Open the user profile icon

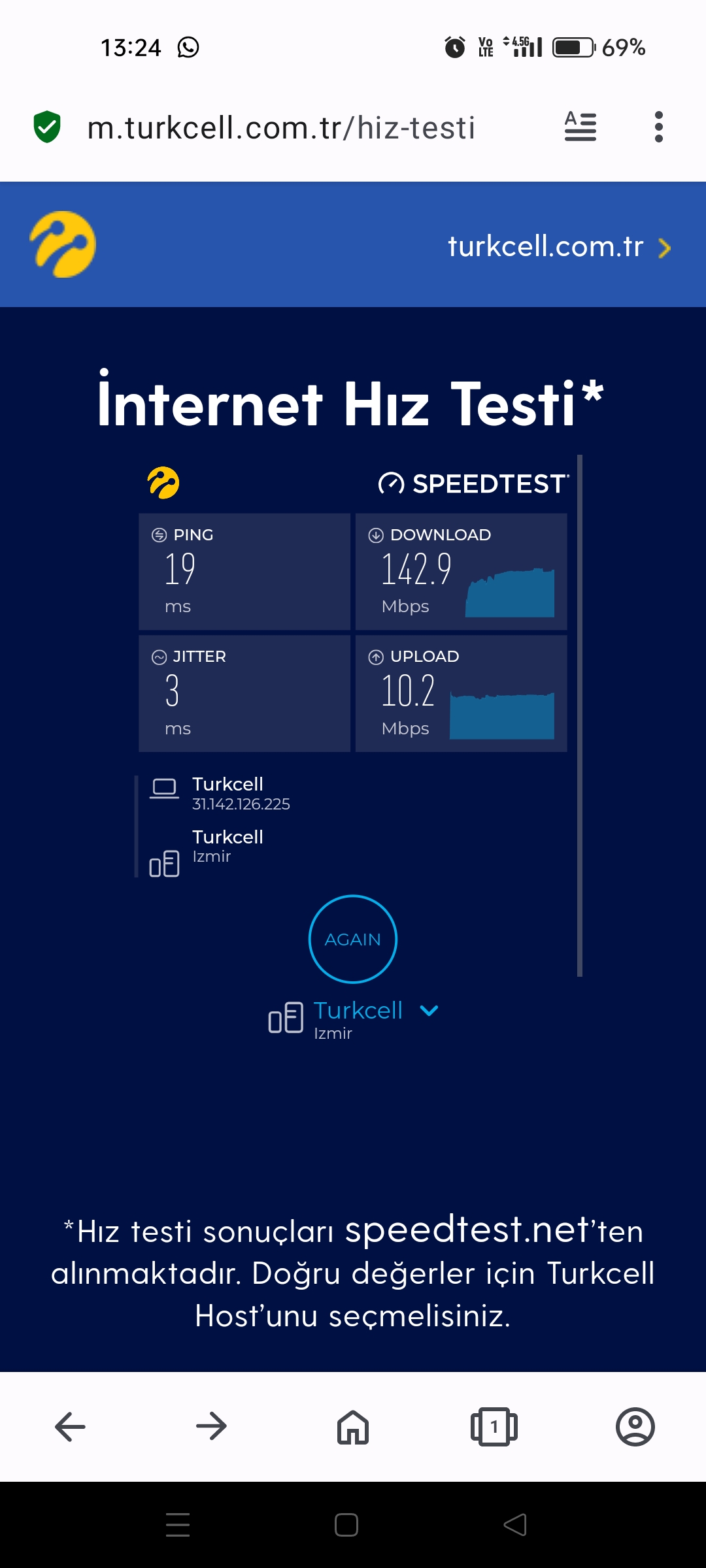[635, 1427]
